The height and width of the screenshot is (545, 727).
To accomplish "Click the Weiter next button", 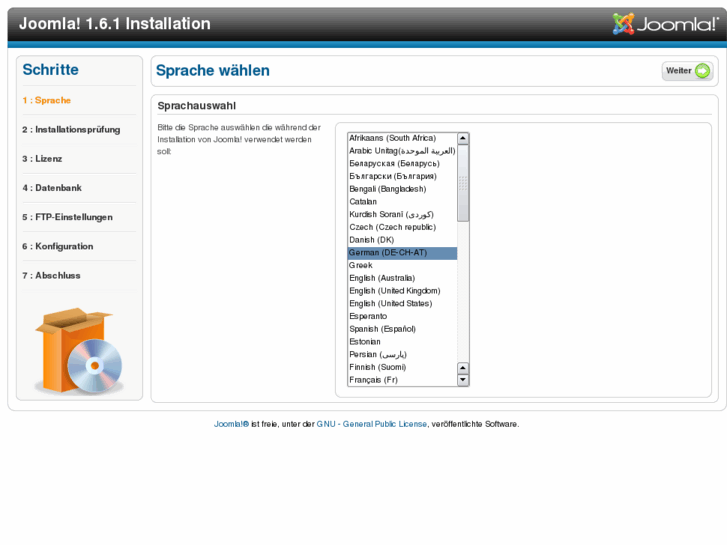I will click(x=687, y=71).
